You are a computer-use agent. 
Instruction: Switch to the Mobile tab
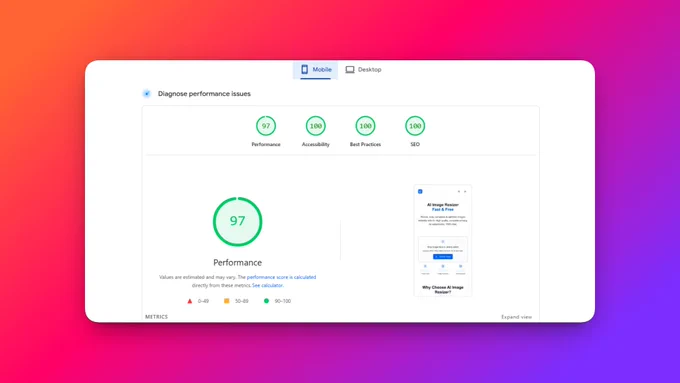point(316,70)
